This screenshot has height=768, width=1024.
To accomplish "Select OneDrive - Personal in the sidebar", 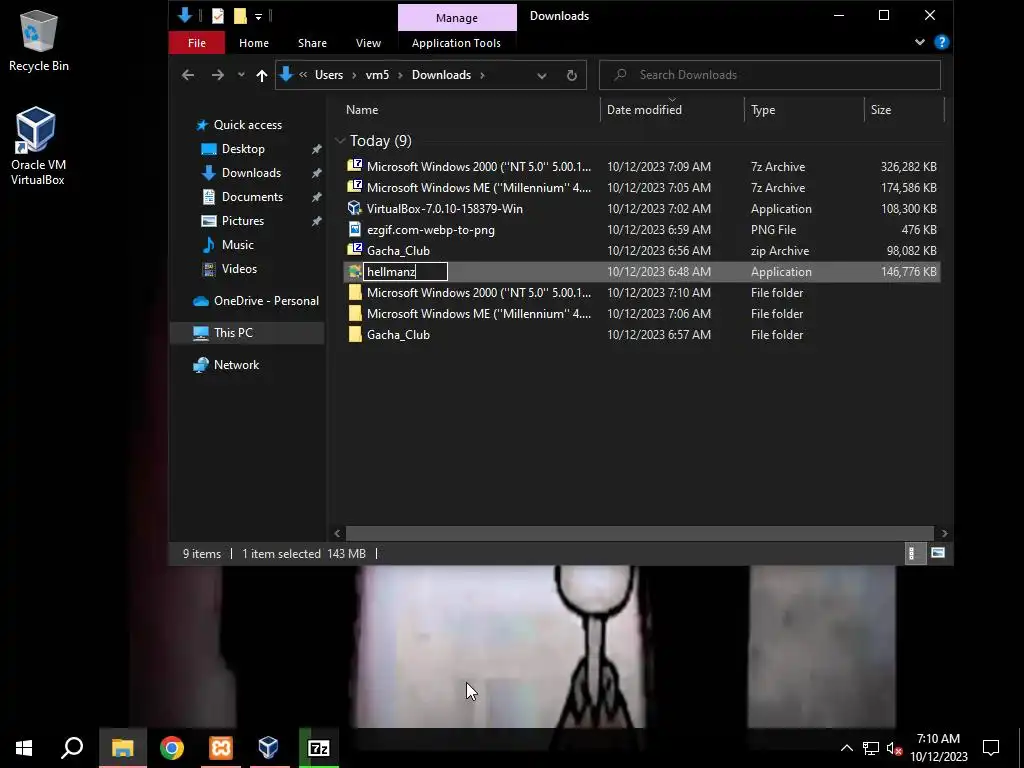I will tap(266, 301).
